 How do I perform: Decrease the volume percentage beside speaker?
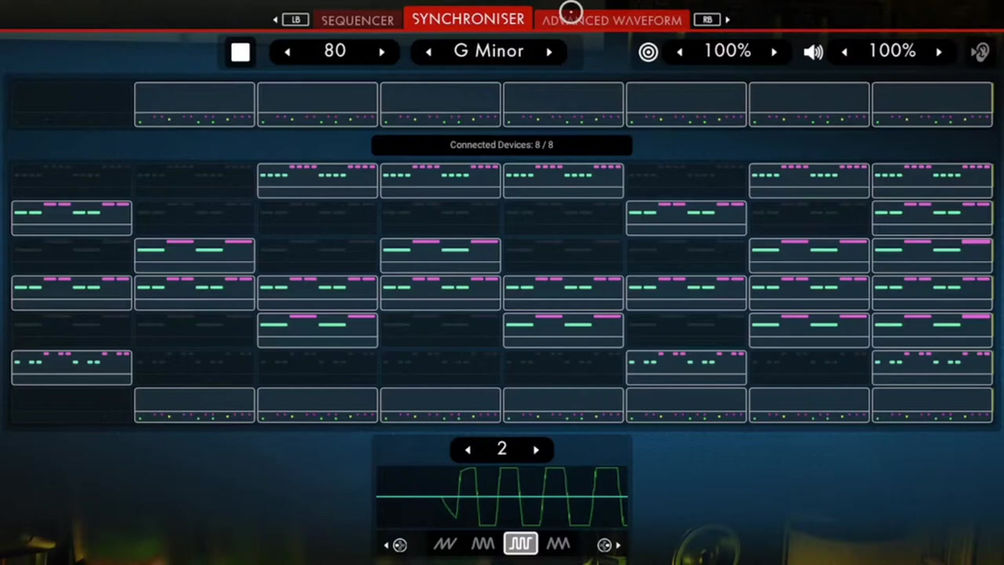pyautogui.click(x=845, y=52)
